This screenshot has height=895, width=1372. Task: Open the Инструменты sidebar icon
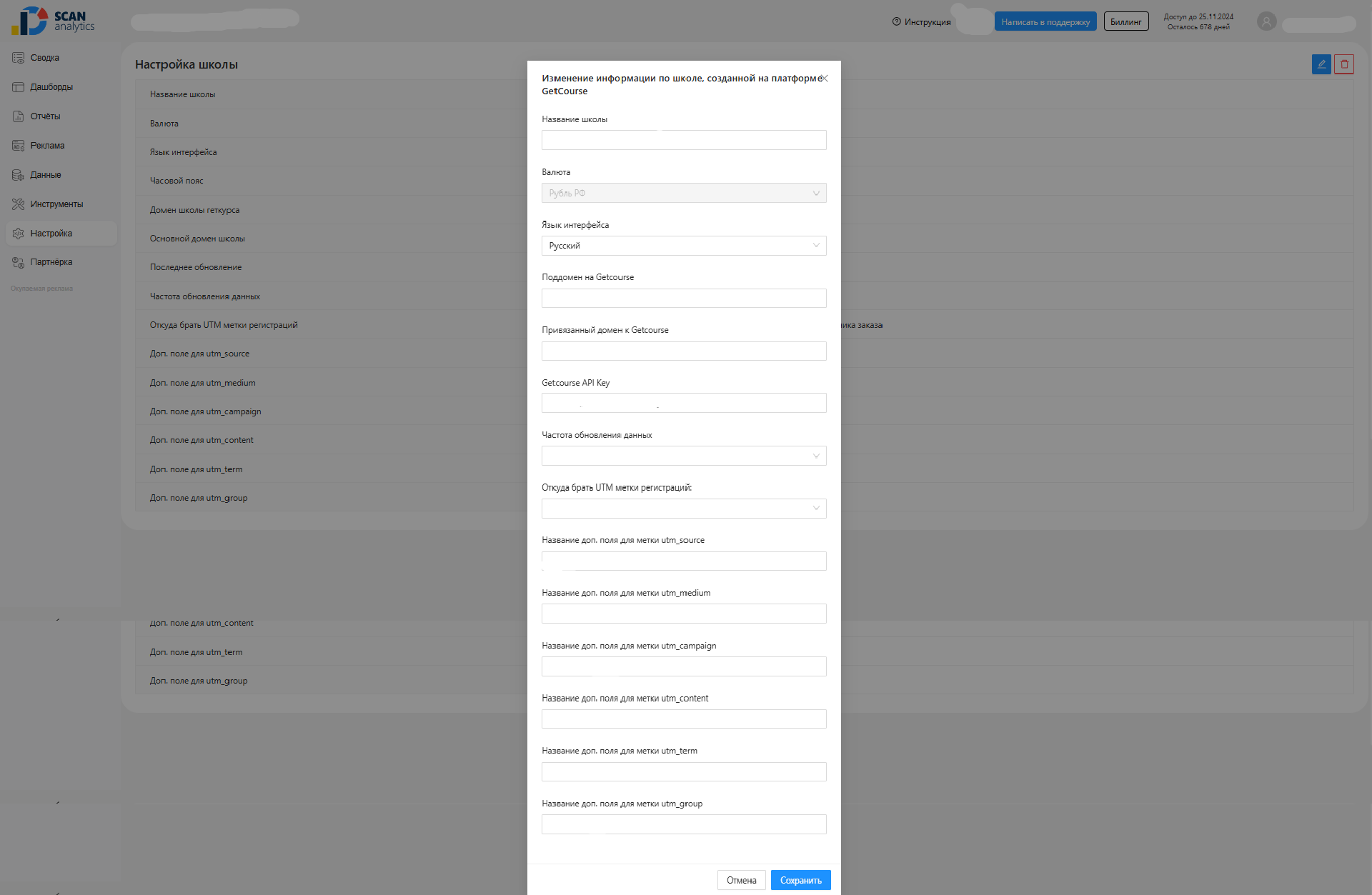coord(19,204)
